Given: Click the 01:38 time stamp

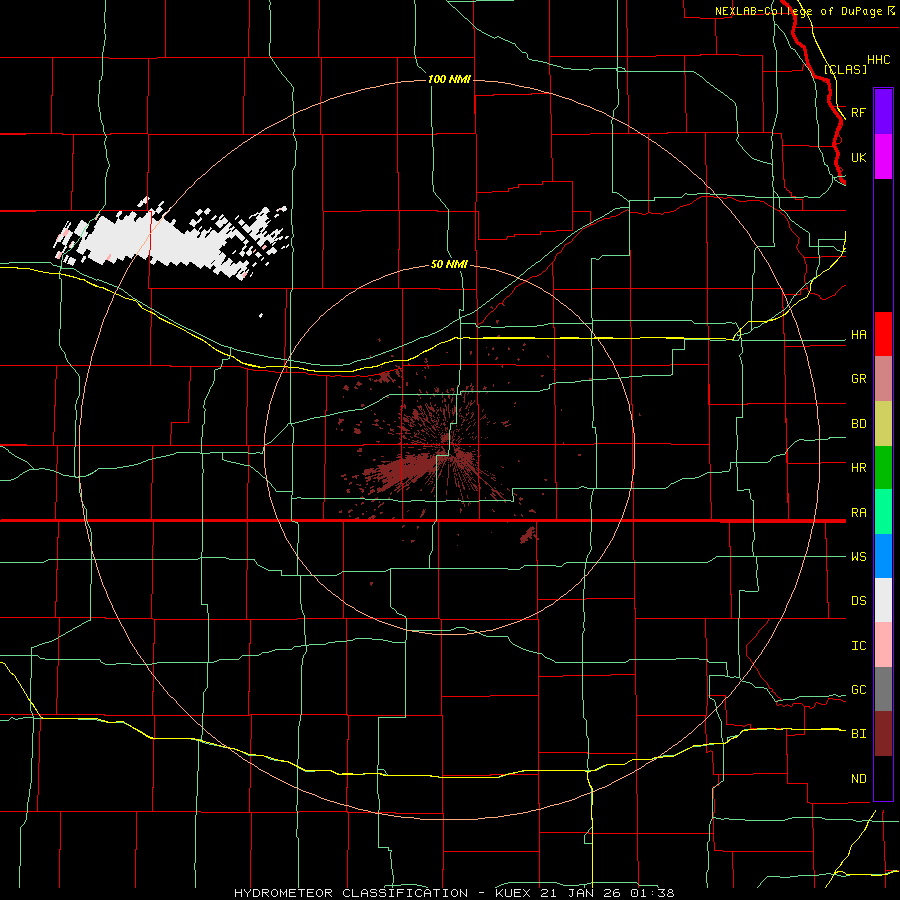Looking at the screenshot, I should tap(651, 893).
